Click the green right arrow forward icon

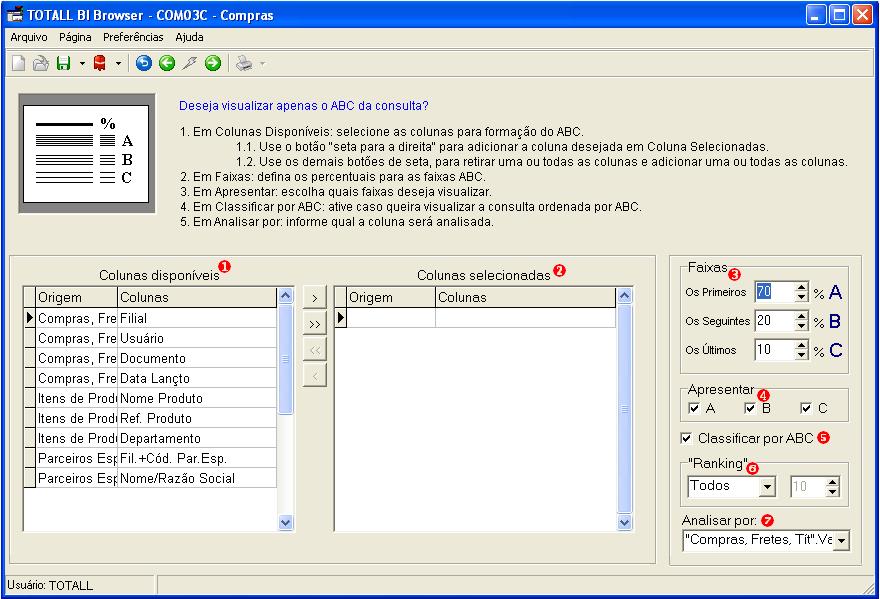(x=213, y=63)
